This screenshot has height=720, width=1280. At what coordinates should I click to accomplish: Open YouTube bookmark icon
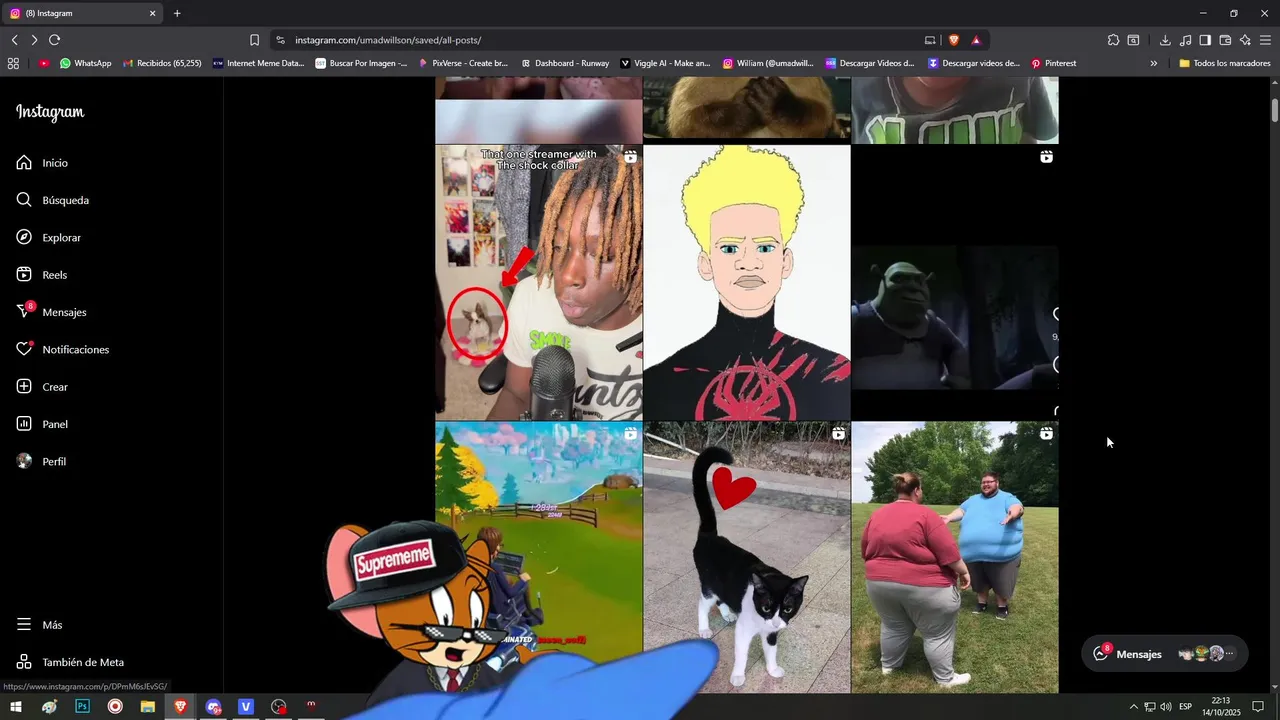pos(44,63)
